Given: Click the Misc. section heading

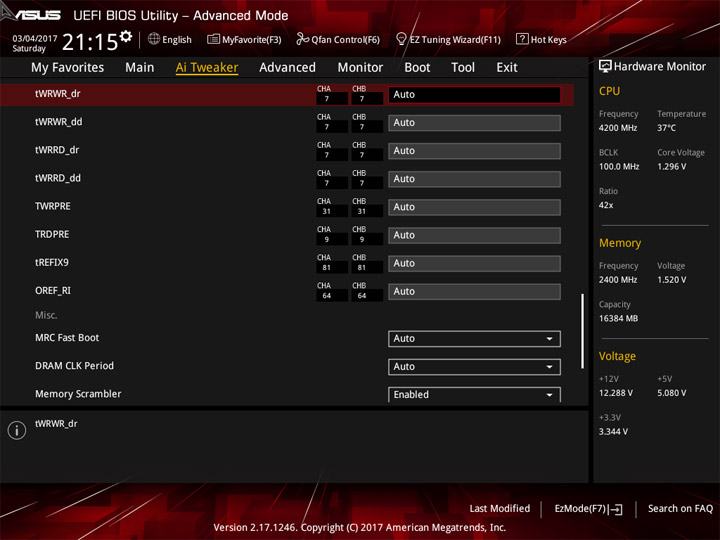Looking at the screenshot, I should (x=46, y=315).
